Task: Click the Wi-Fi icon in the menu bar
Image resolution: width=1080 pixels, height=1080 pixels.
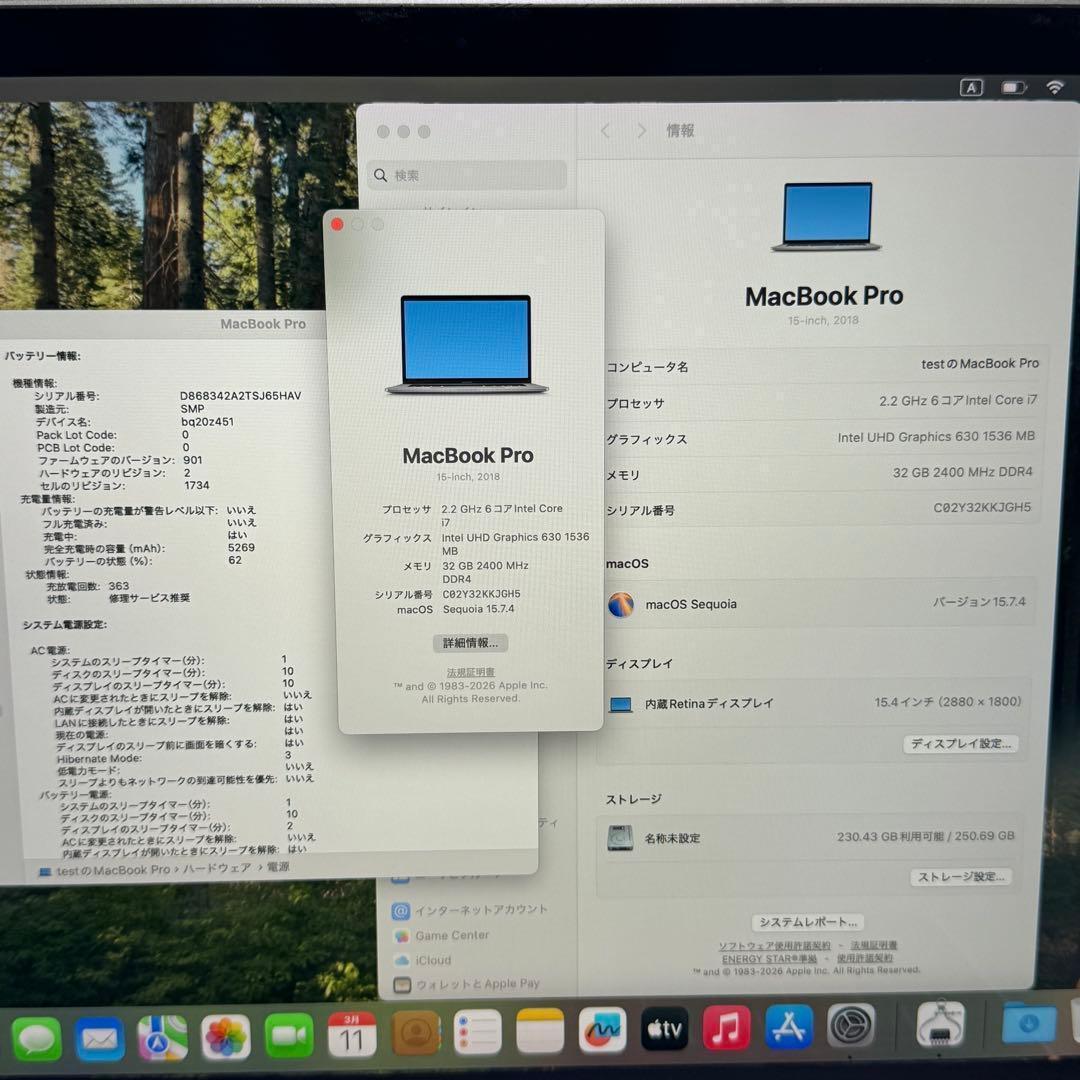Action: coord(1057,87)
